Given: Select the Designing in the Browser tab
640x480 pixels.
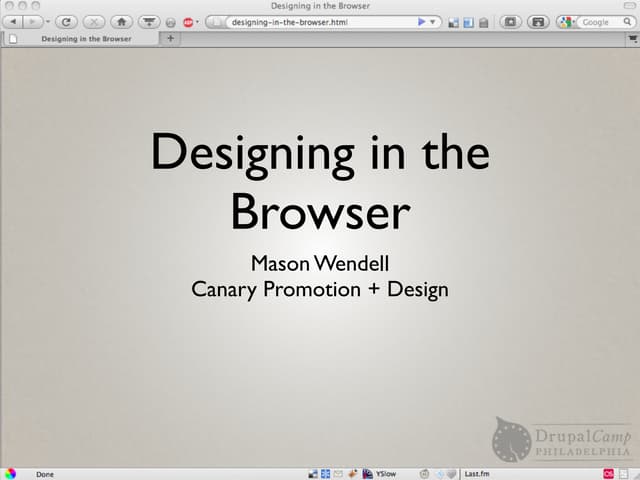Looking at the screenshot, I should [85, 39].
